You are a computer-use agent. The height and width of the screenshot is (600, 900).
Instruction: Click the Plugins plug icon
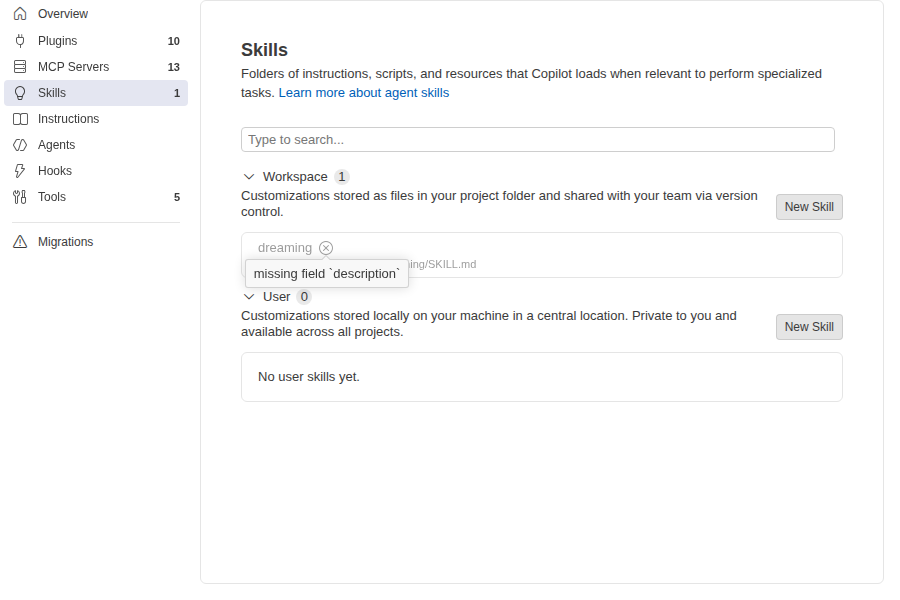(x=20, y=41)
